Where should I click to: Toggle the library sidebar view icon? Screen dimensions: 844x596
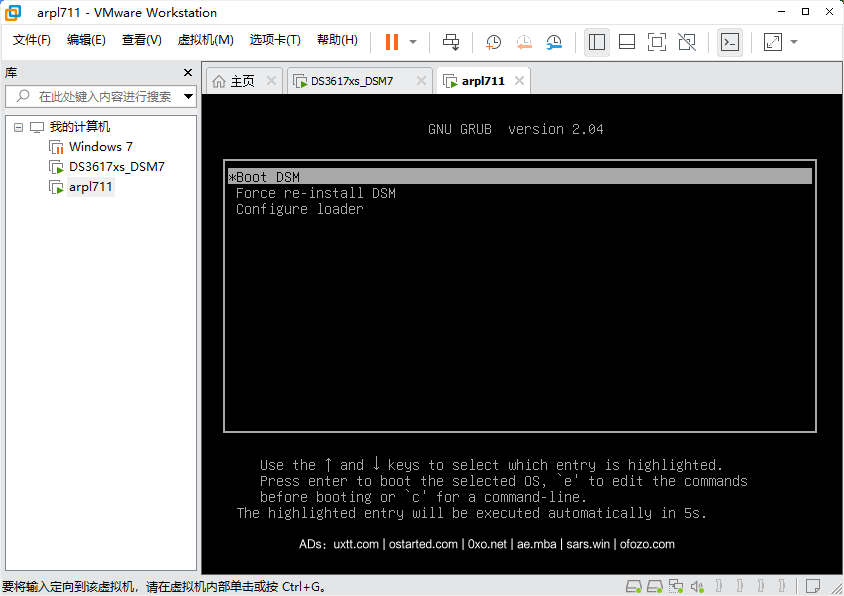tap(597, 42)
